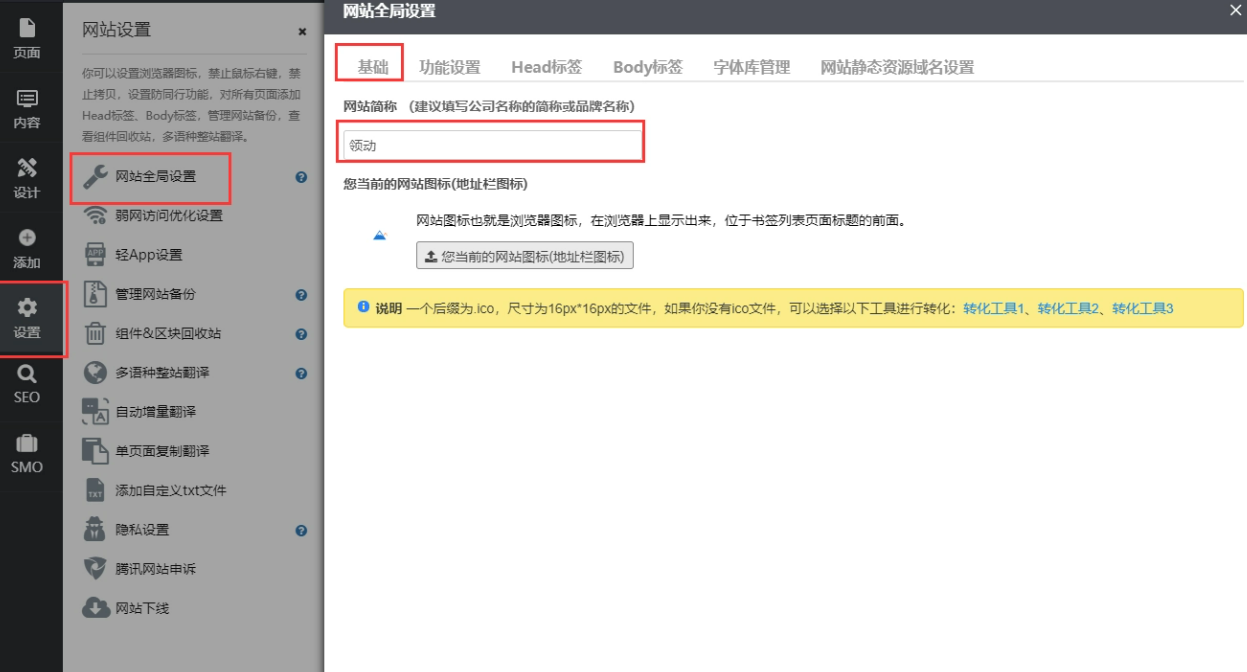The image size is (1247, 672).
Task: Click the help icon beside 隐私设置
Action: click(301, 531)
